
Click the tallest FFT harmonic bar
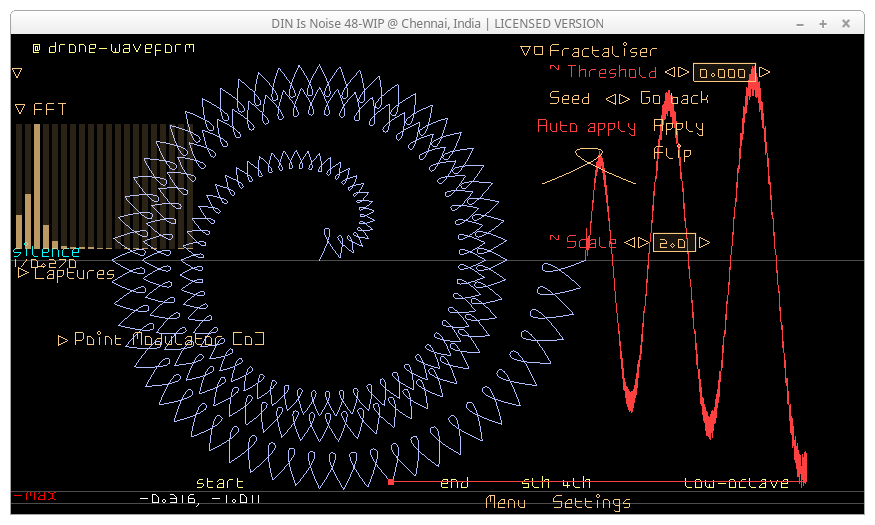coord(37,186)
